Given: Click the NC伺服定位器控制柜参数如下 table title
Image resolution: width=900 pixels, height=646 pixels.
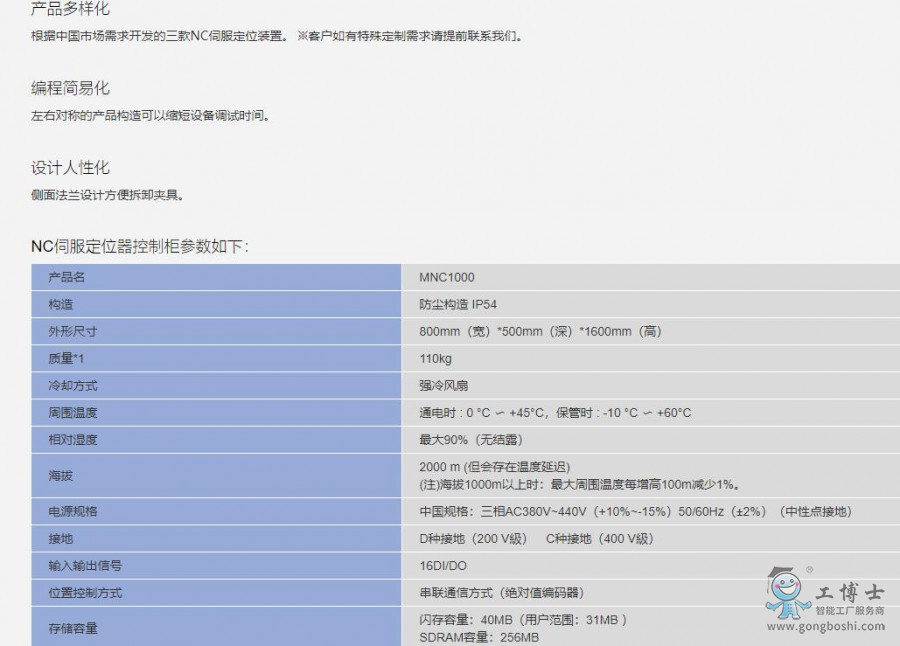Looking at the screenshot, I should (139, 246).
